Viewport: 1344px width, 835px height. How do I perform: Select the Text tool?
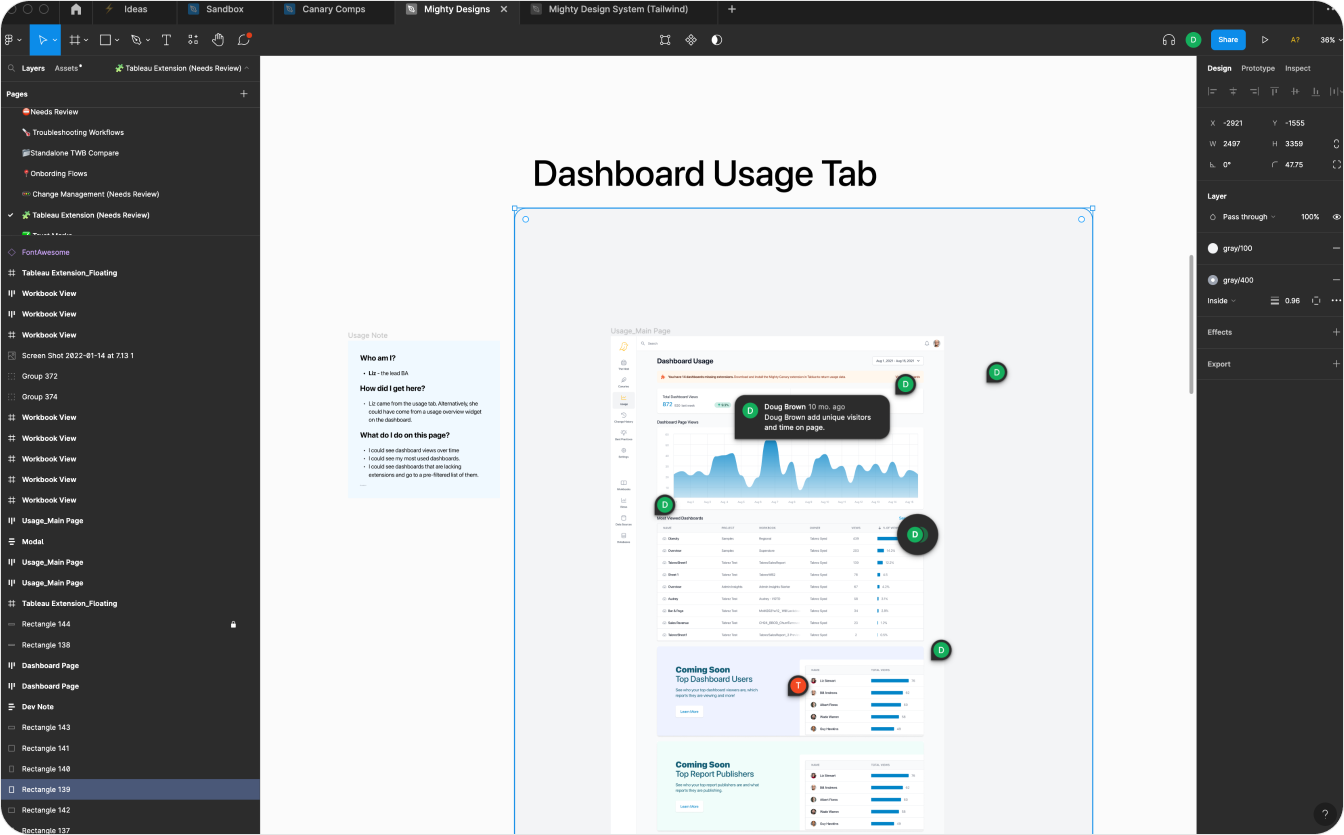(x=166, y=40)
